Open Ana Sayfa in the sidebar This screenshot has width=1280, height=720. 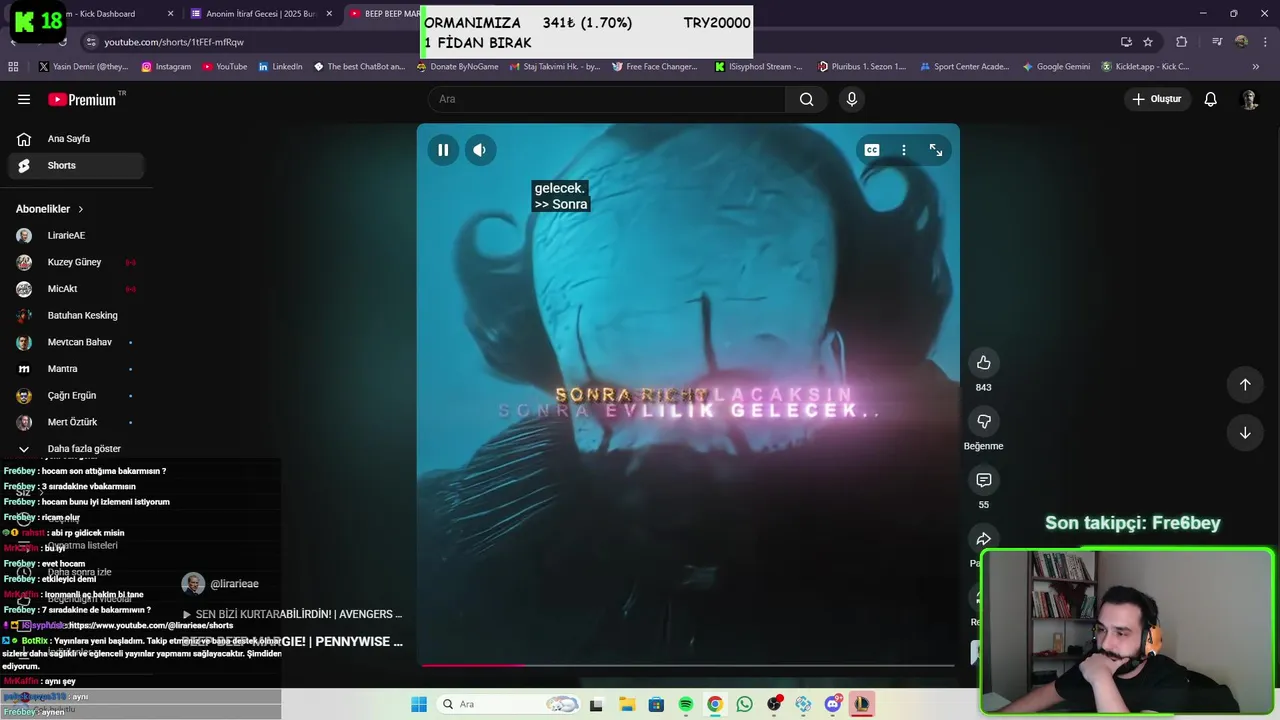[x=76, y=139]
